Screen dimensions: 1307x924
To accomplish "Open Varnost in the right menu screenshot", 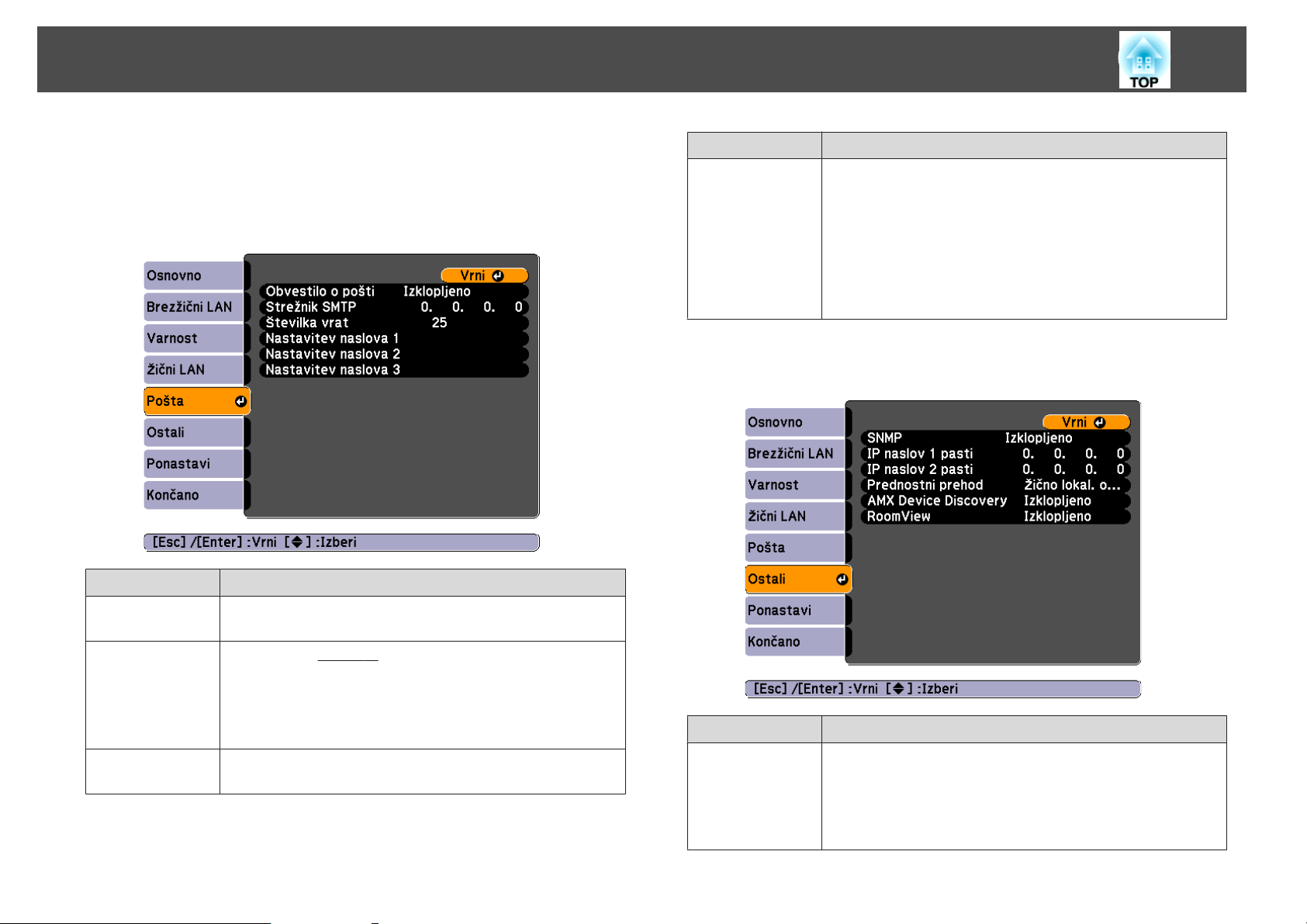I will point(795,485).
